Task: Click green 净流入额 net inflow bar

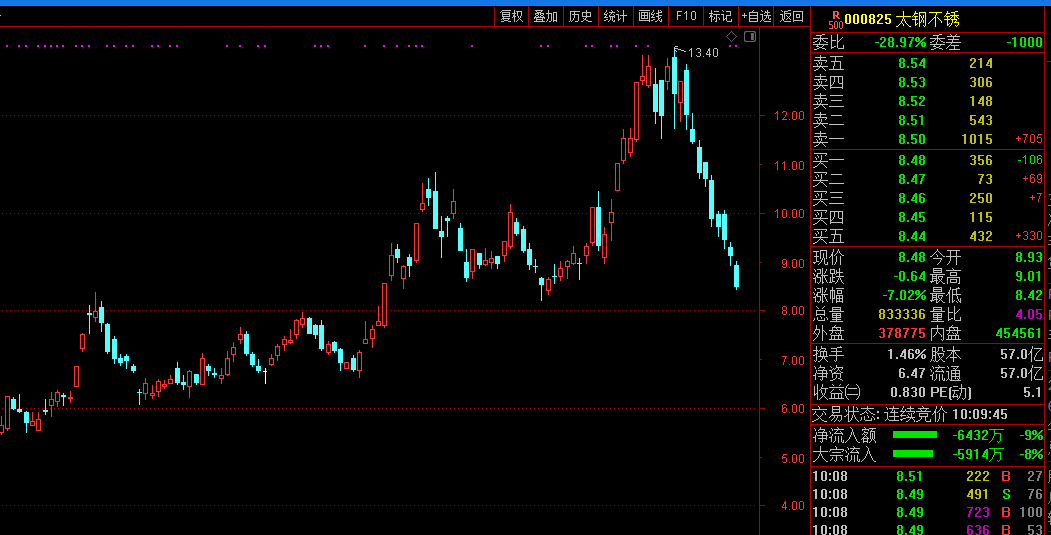Action: coord(914,435)
